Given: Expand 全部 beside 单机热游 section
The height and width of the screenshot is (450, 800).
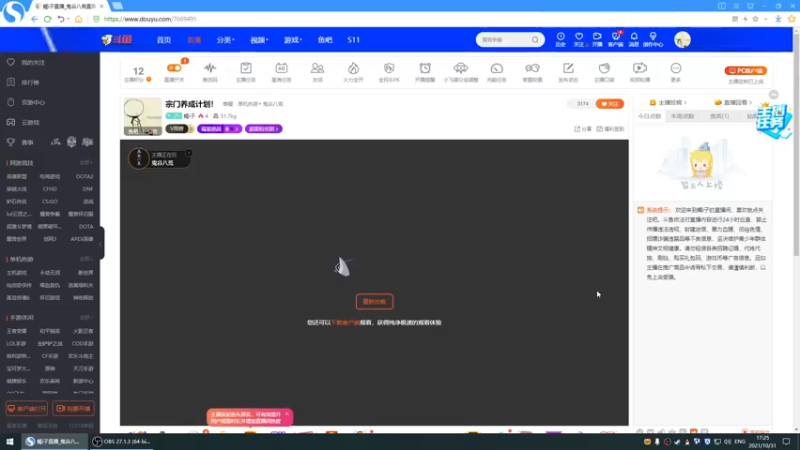Looking at the screenshot, I should [86, 259].
